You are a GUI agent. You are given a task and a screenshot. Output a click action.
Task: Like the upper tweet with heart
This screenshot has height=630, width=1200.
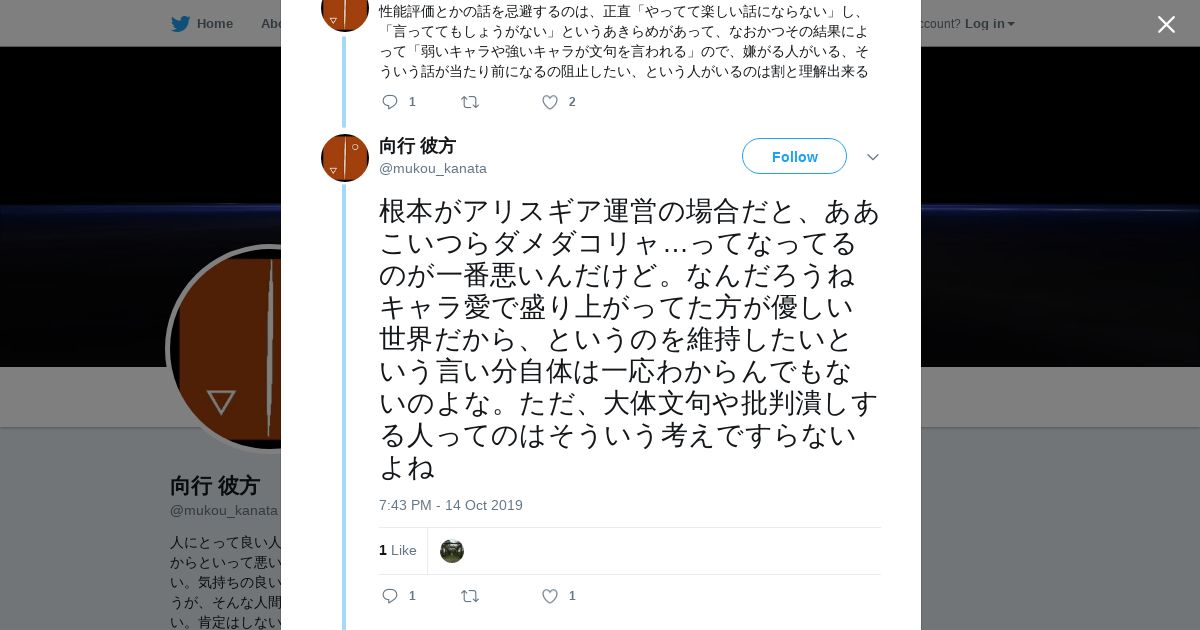coord(550,102)
